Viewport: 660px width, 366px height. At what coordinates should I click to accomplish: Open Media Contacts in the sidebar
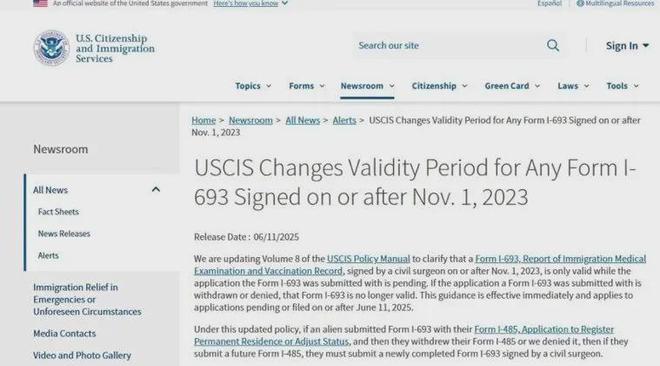pos(64,333)
